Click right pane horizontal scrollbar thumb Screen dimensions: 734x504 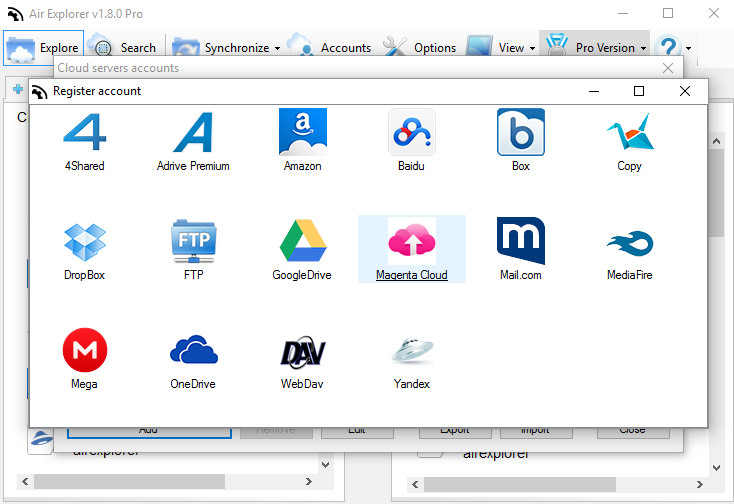[x=520, y=484]
